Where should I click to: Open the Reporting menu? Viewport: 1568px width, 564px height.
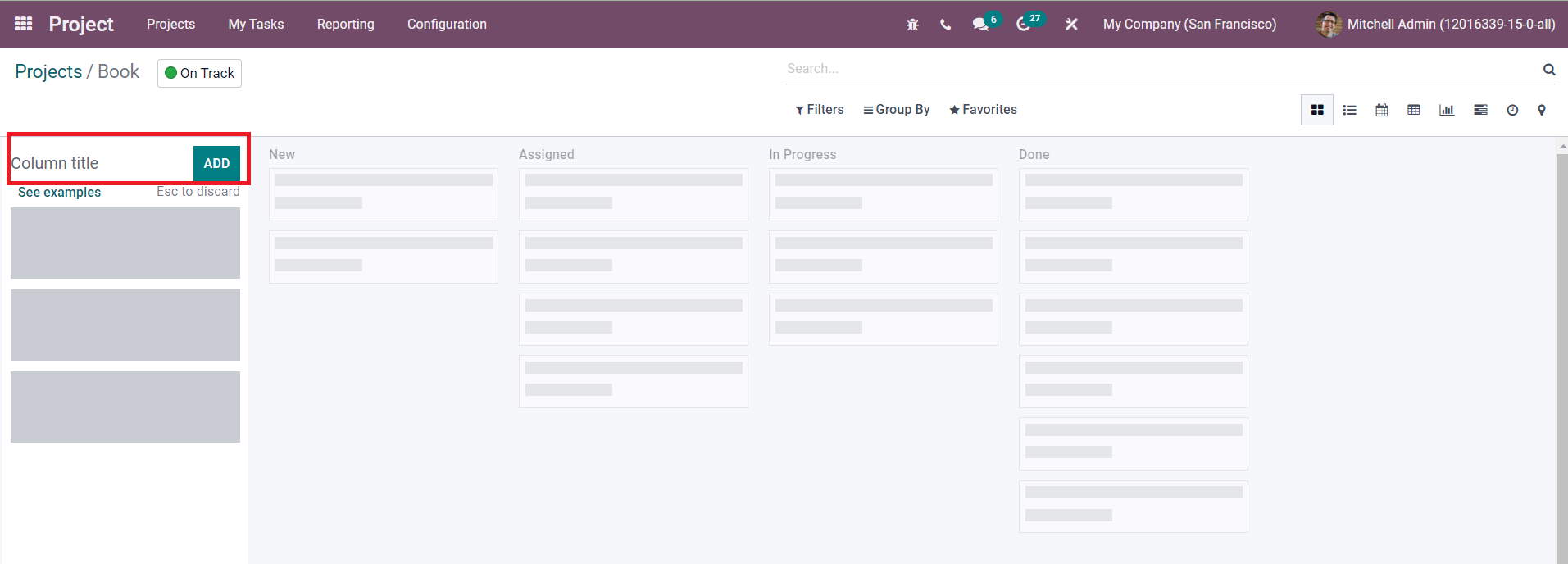(345, 25)
